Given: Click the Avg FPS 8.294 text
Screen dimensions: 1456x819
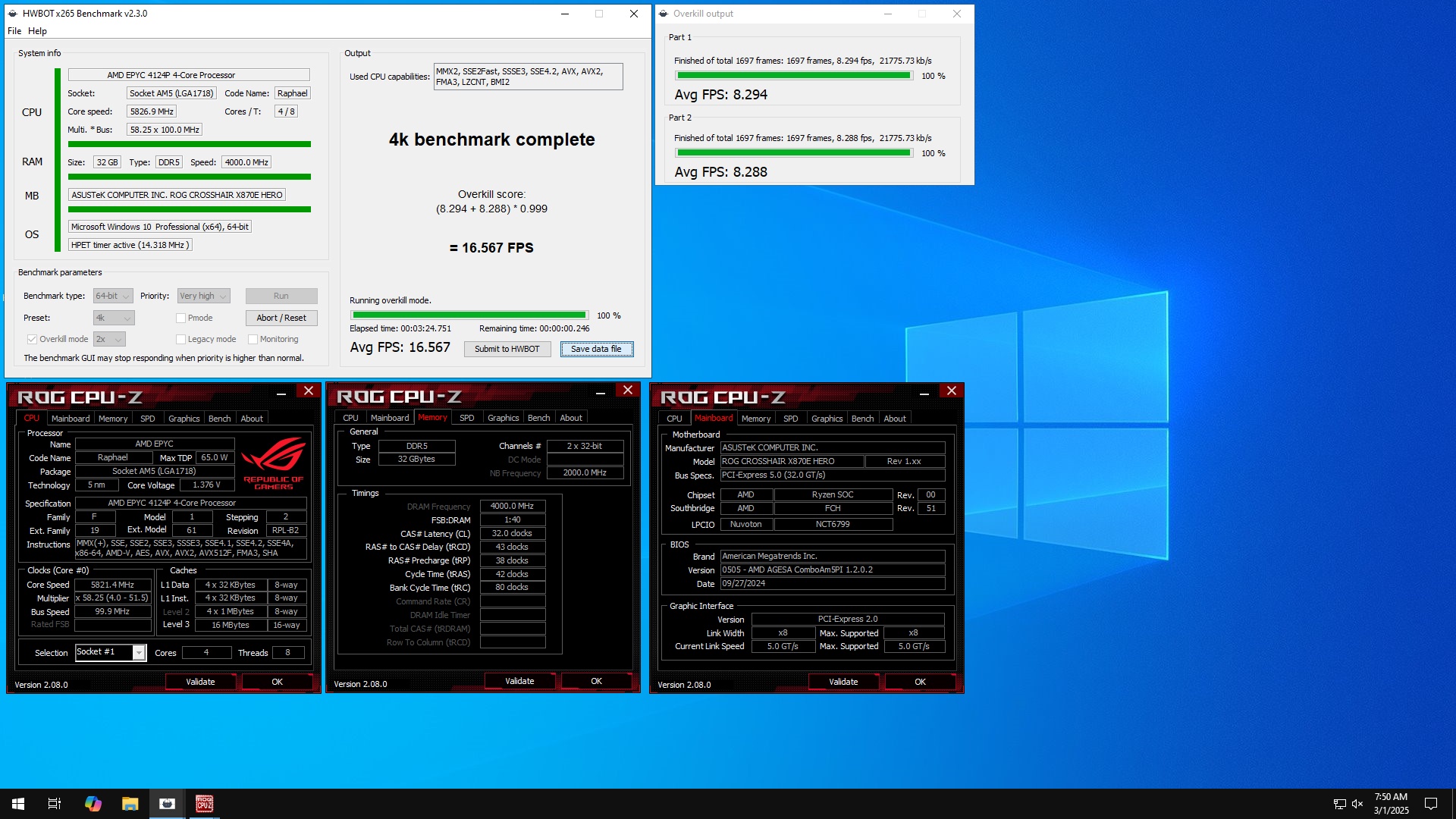Looking at the screenshot, I should point(721,95).
